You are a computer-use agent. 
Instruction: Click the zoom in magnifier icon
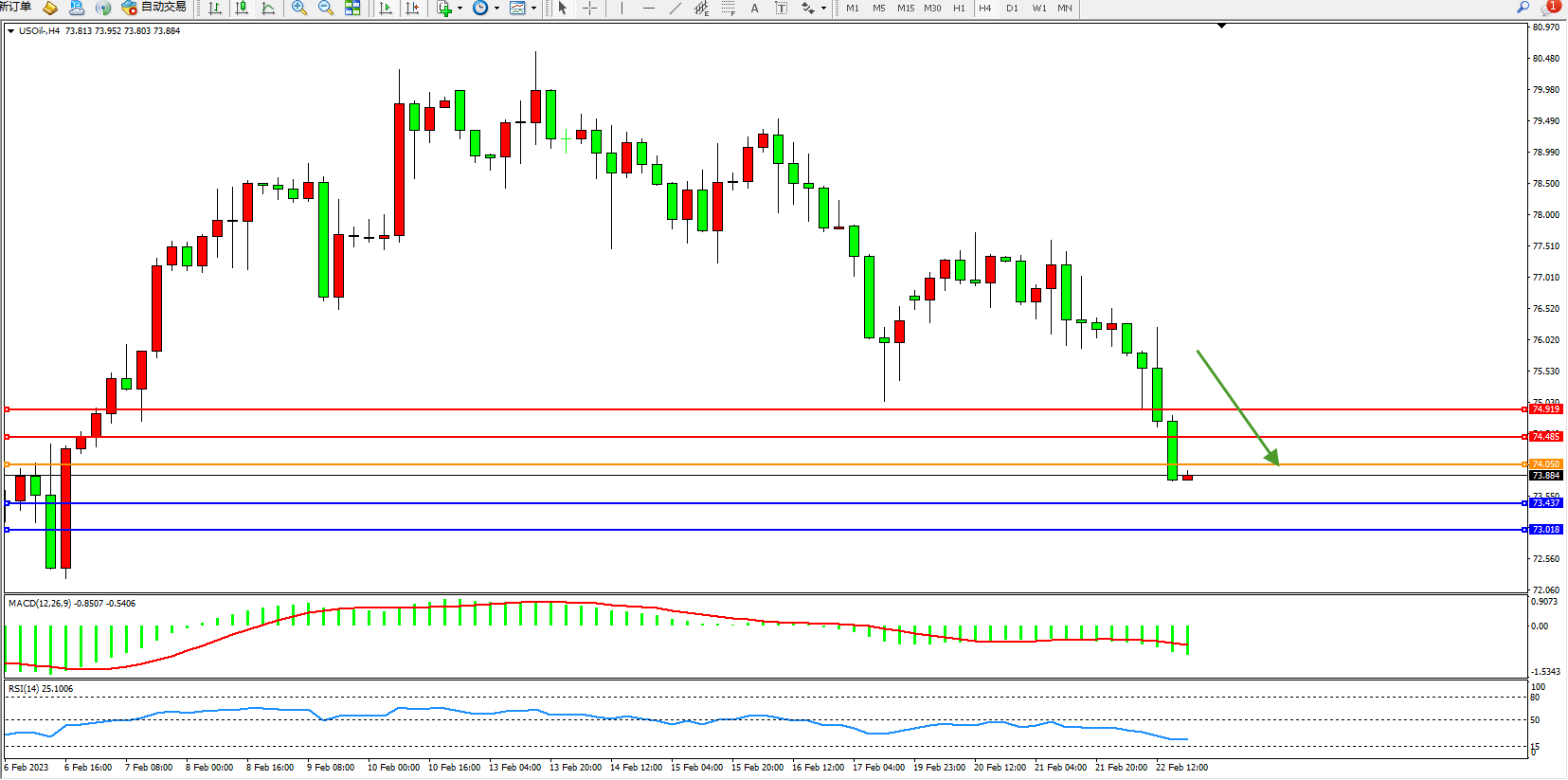coord(299,9)
